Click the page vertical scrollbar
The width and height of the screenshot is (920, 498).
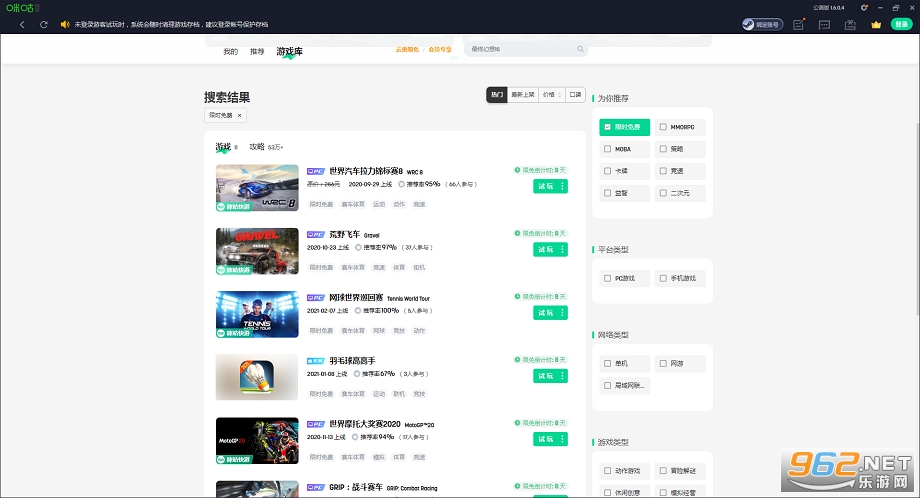(917, 220)
